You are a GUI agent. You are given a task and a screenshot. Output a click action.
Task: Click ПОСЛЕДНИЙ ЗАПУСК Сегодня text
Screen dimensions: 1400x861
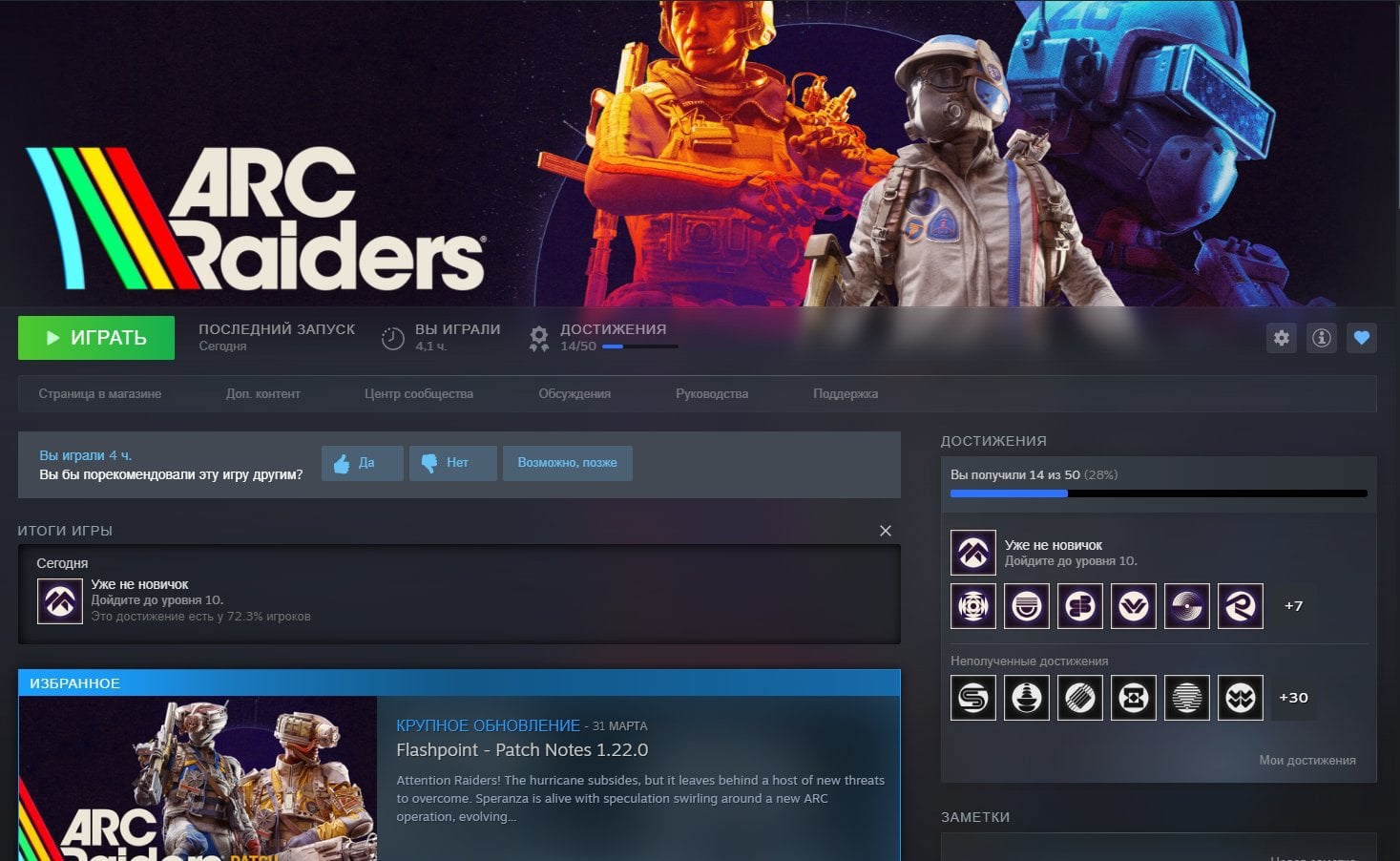277,337
